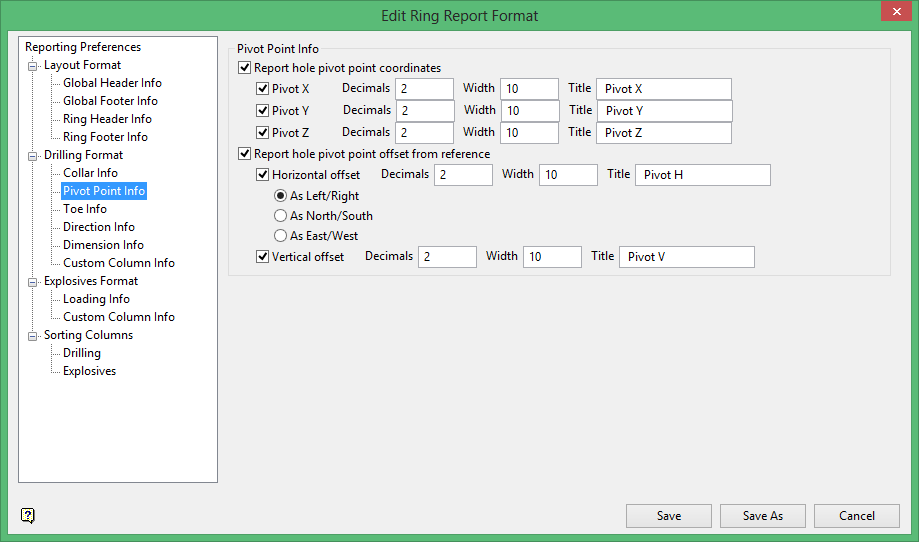Select Dimension Info tree item
919x542 pixels.
click(x=103, y=245)
